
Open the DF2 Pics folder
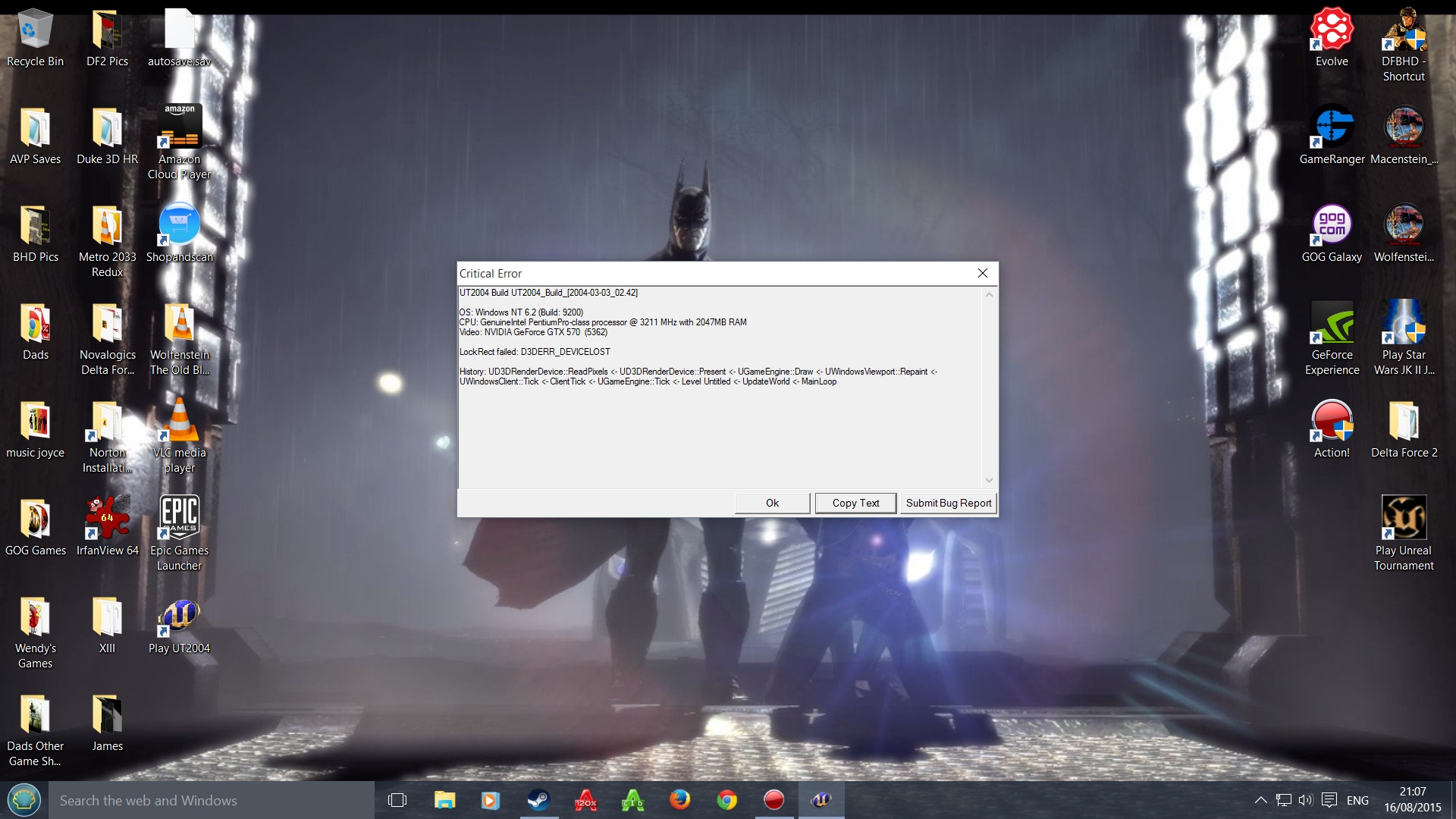coord(107,38)
